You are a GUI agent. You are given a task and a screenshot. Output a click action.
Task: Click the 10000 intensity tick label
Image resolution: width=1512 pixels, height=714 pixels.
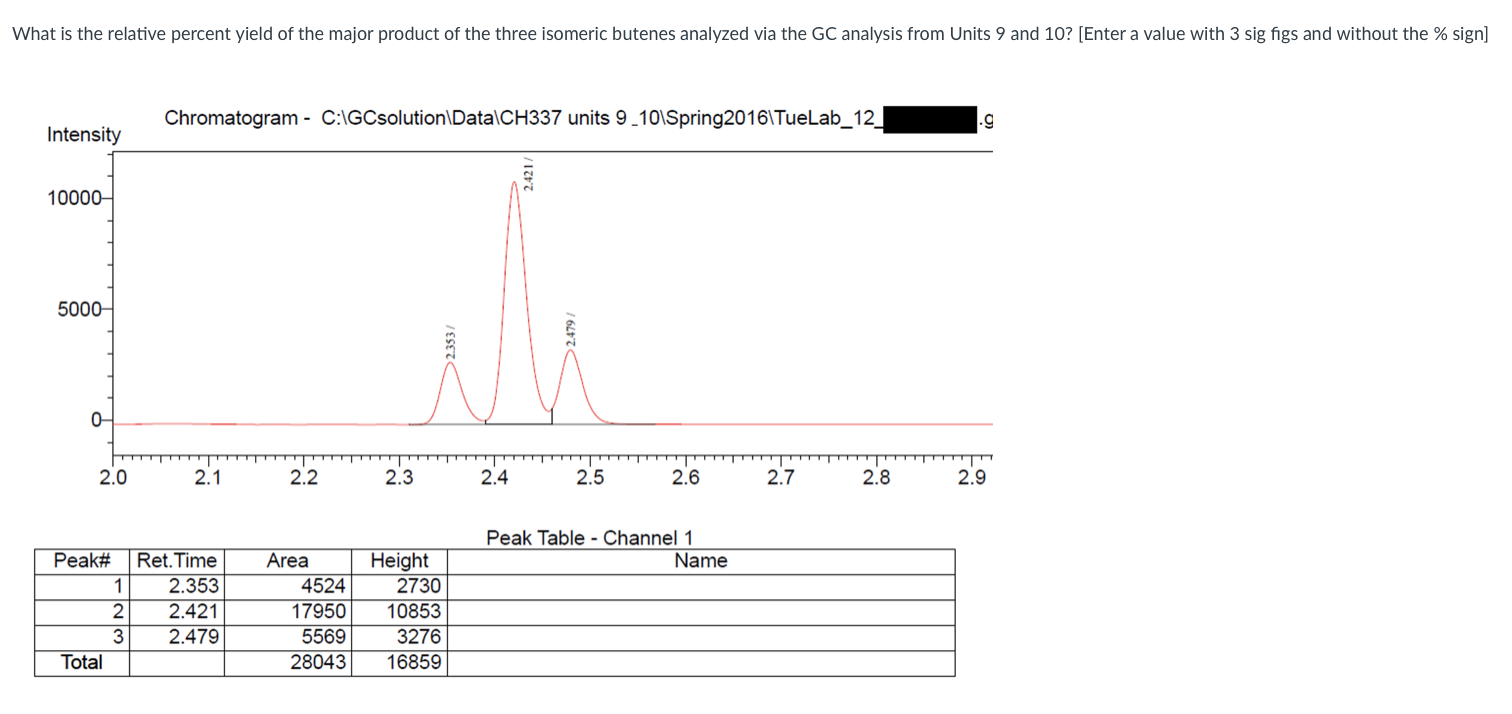click(75, 198)
